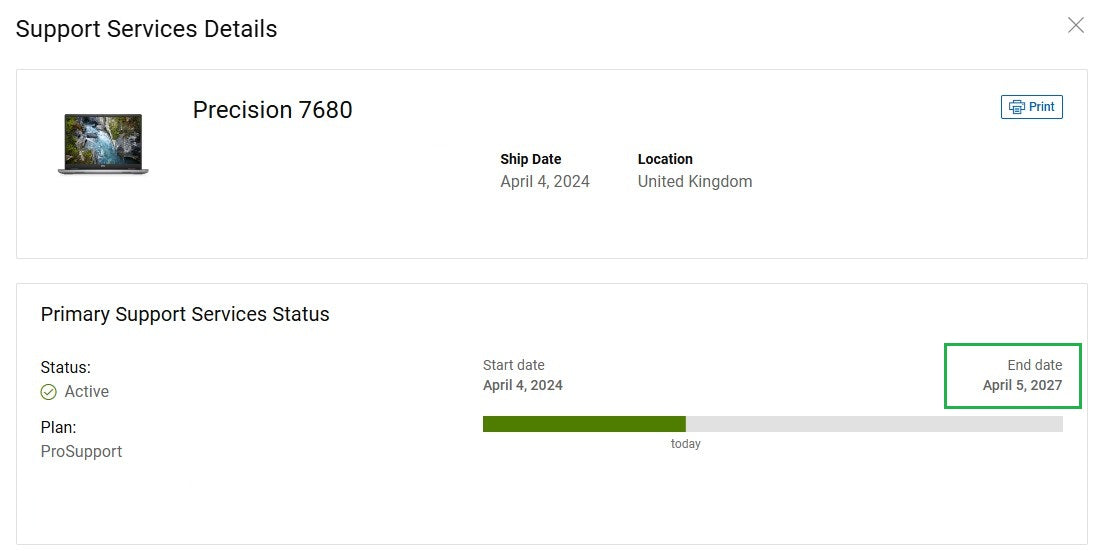
Task: Click the Active status text
Action: [87, 391]
